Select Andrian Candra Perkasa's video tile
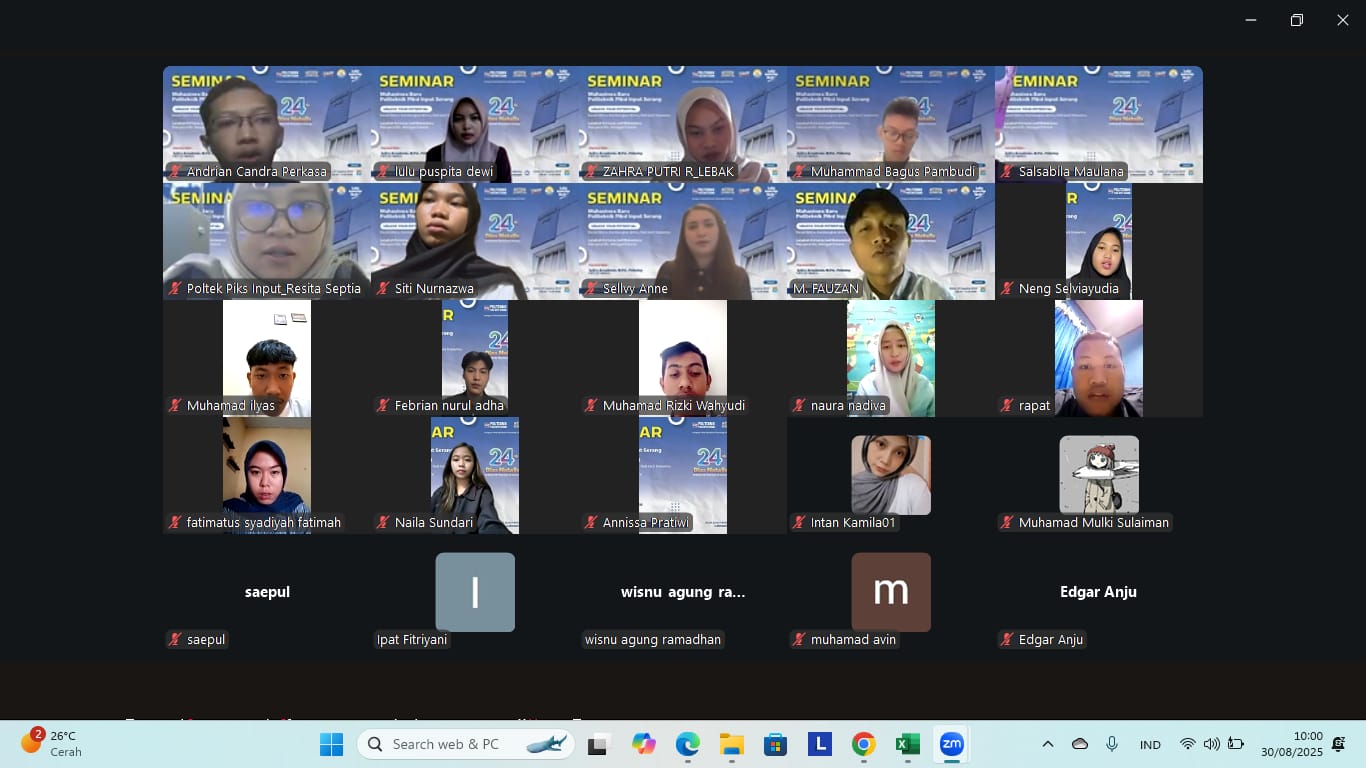This screenshot has height=768, width=1366. pos(266,124)
